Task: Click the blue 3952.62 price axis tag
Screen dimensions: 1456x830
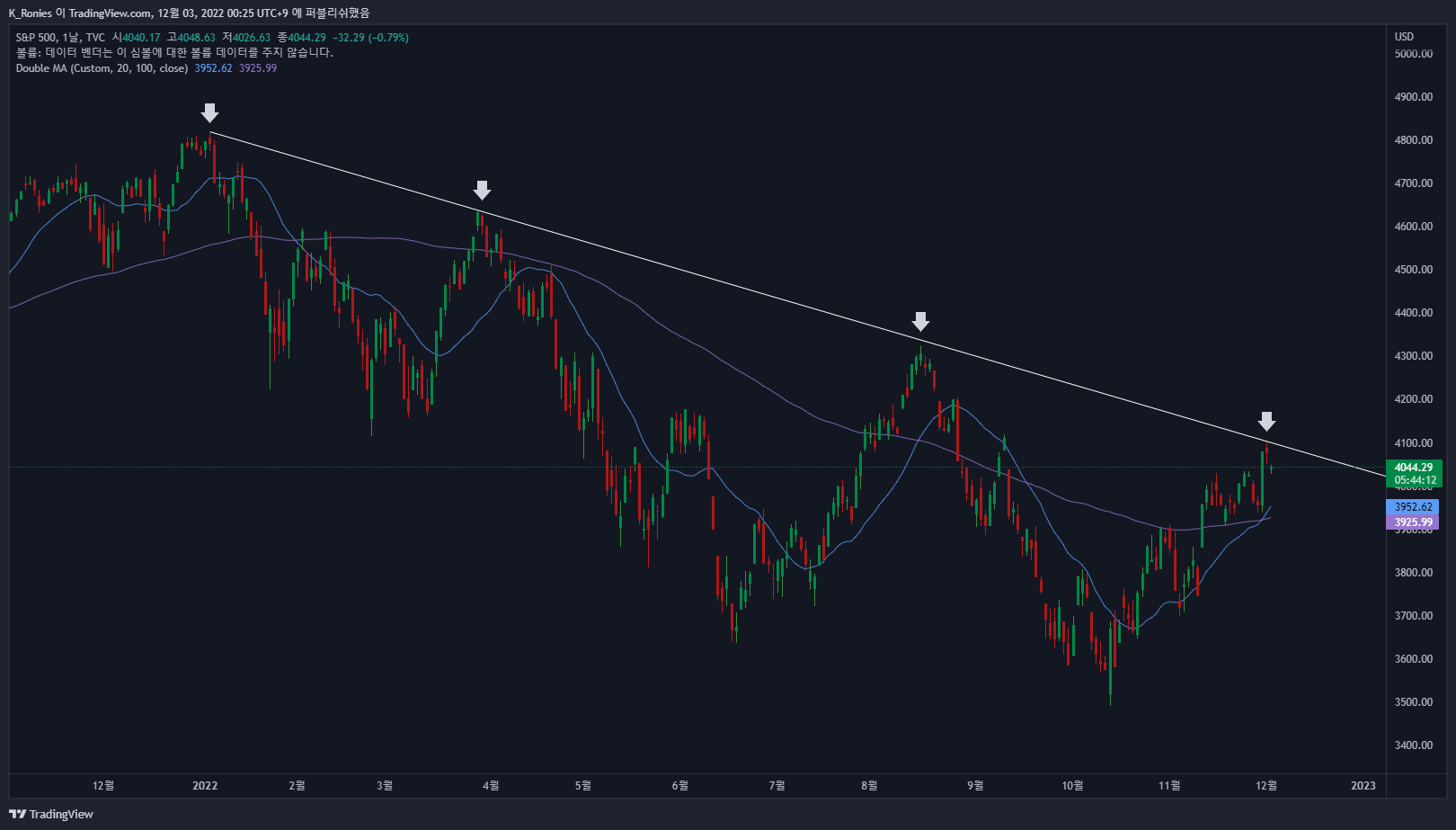Action: click(1413, 507)
